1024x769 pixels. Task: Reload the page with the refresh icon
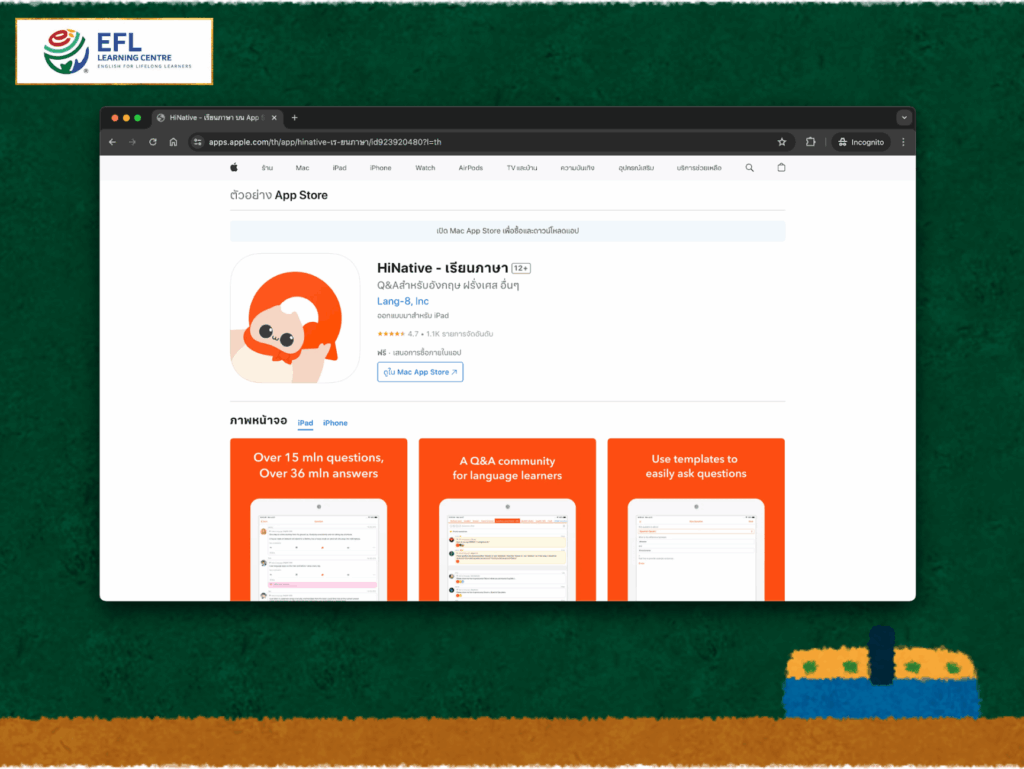153,142
